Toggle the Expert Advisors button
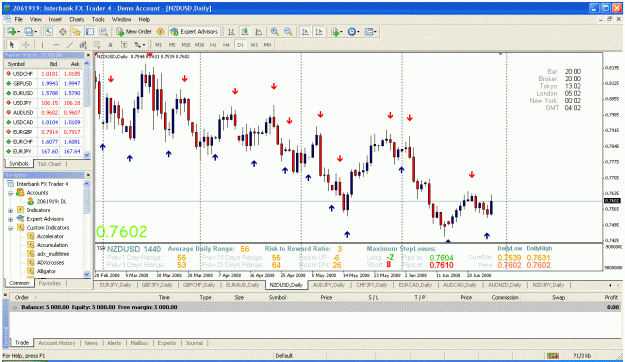The image size is (625, 362). tap(194, 31)
